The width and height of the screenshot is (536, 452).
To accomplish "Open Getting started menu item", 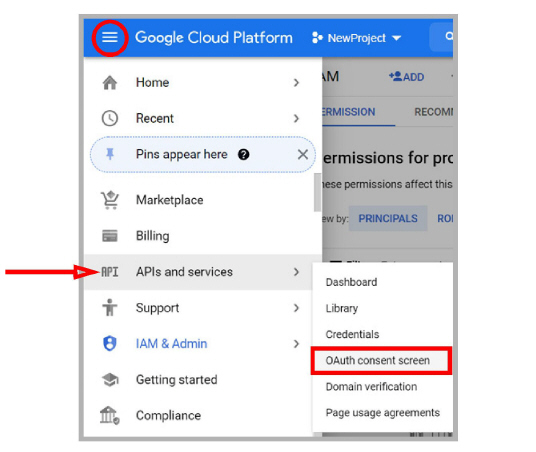I will [198, 380].
